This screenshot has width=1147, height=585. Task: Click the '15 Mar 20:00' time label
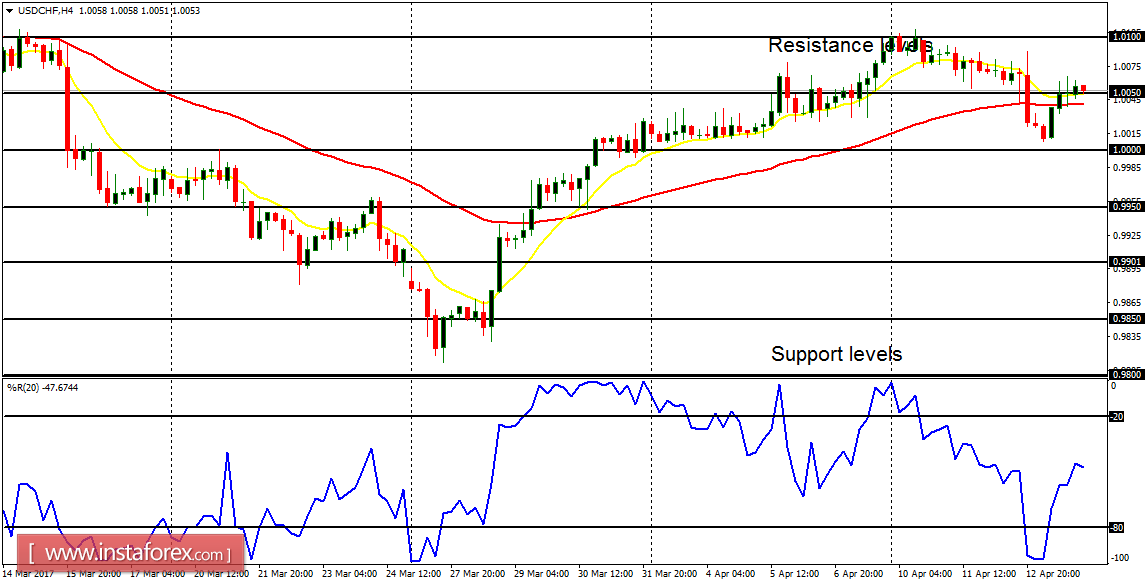point(93,573)
